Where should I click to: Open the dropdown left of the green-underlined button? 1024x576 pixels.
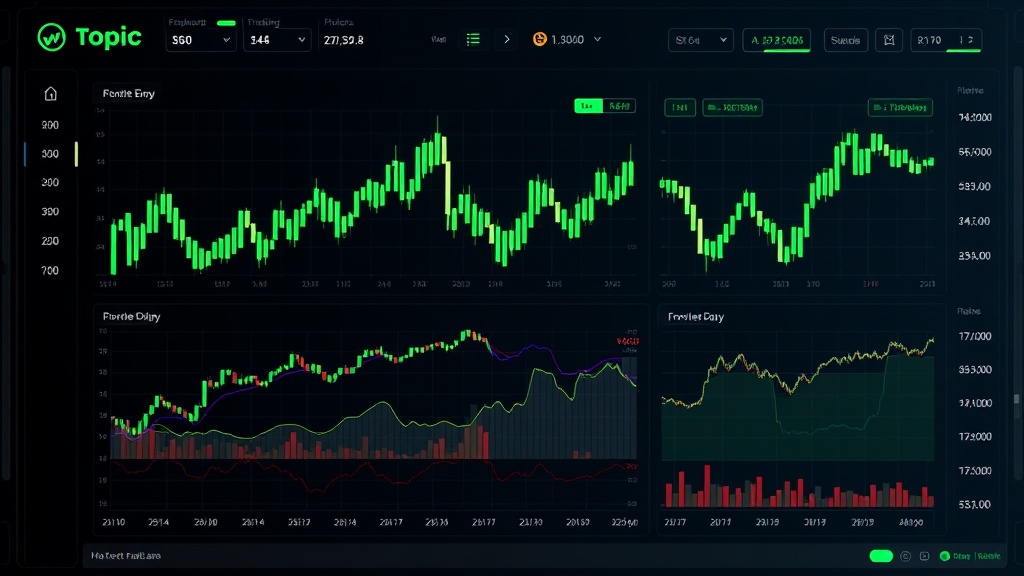click(701, 40)
